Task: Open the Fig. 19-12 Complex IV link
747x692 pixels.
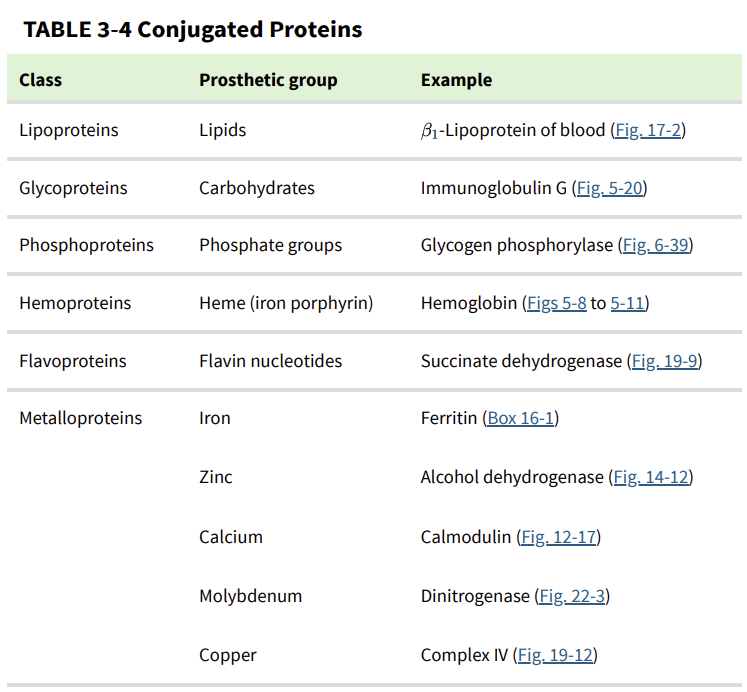Action: click(x=555, y=655)
